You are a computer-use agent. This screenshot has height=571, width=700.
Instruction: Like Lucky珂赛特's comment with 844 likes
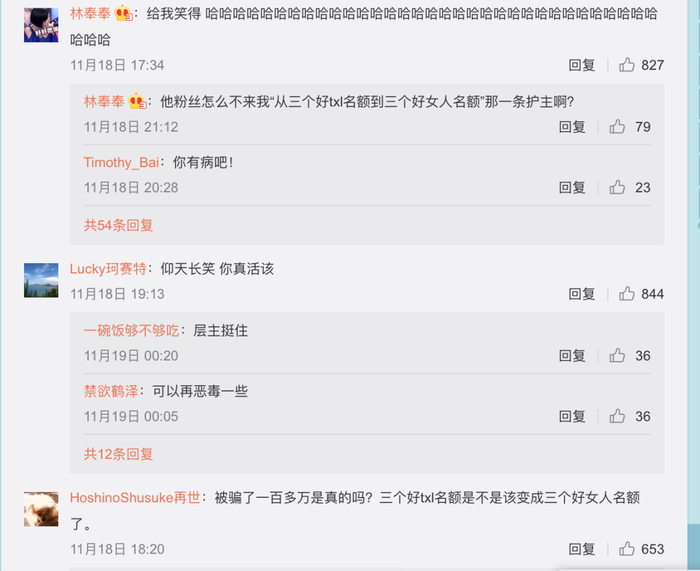click(627, 294)
